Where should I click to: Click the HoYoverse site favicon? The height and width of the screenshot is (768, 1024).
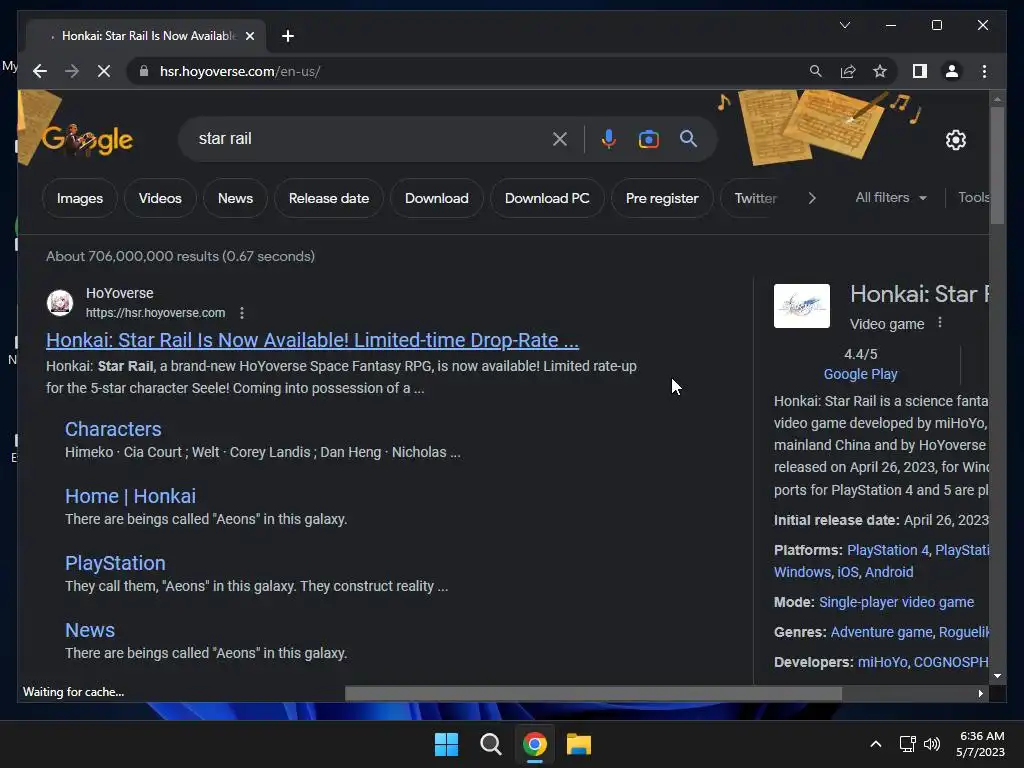pos(60,302)
